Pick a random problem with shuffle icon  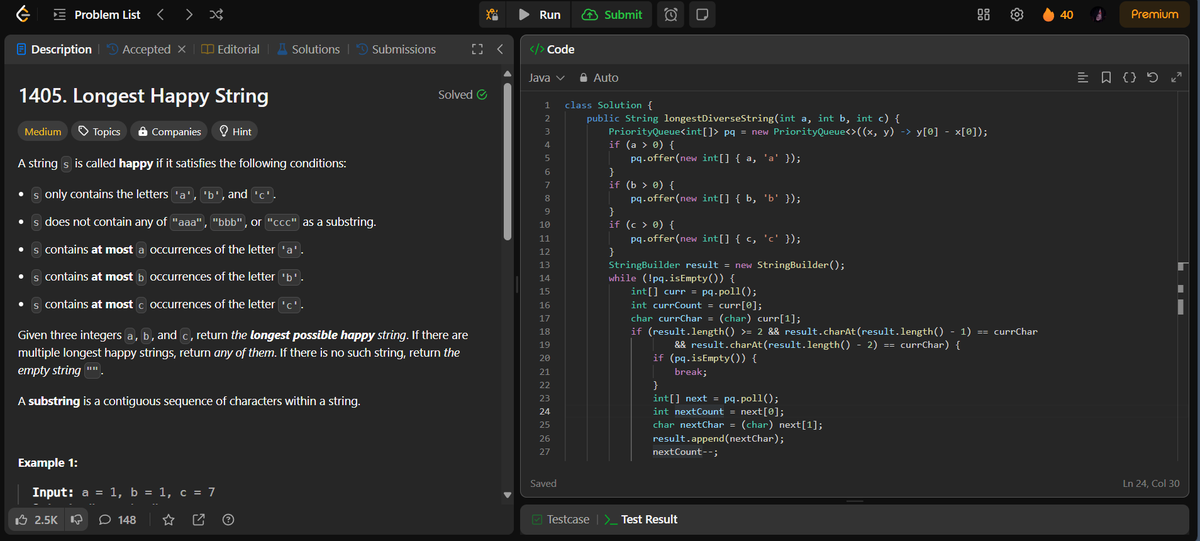click(217, 14)
